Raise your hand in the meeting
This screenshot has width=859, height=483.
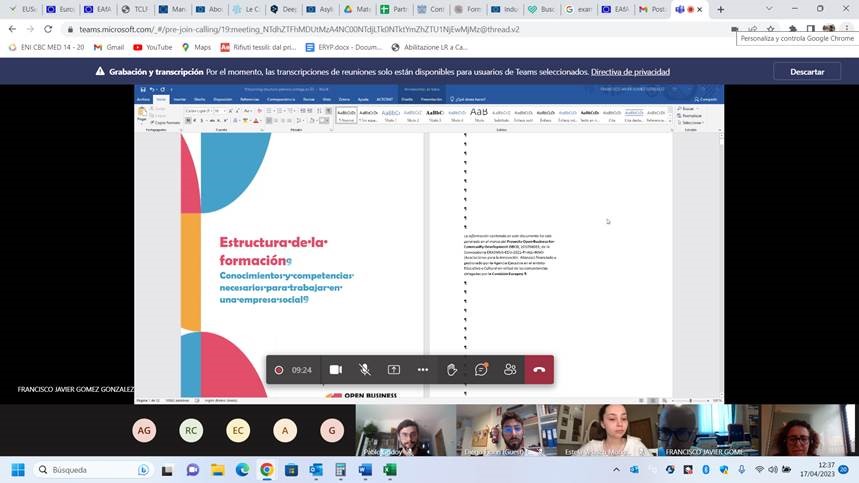(x=451, y=370)
